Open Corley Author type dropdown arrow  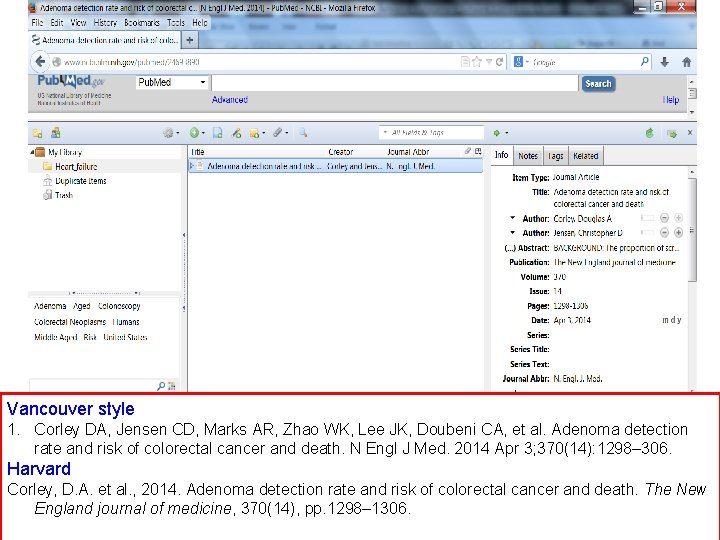512,218
